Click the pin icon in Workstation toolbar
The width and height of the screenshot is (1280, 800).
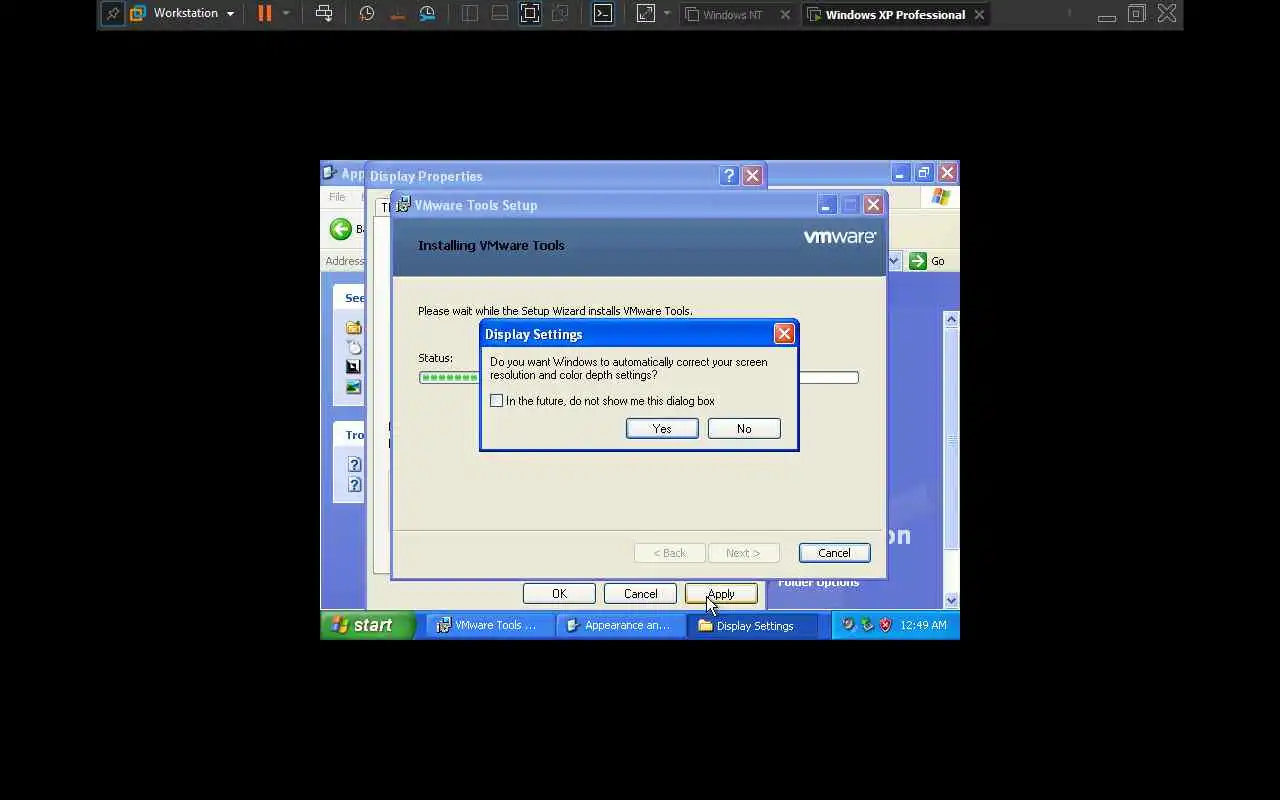coord(113,14)
